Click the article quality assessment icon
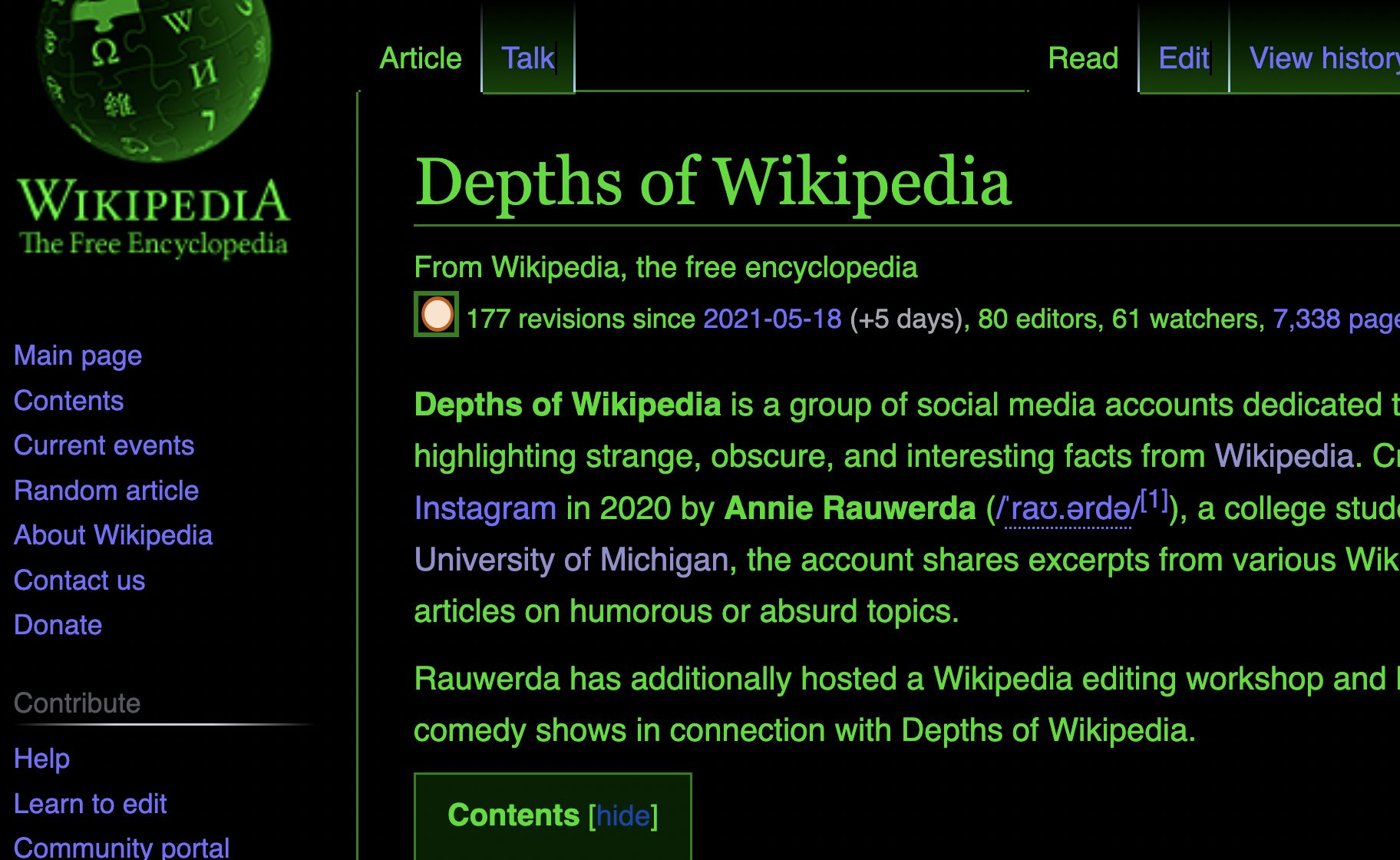This screenshot has height=860, width=1400. point(437,314)
